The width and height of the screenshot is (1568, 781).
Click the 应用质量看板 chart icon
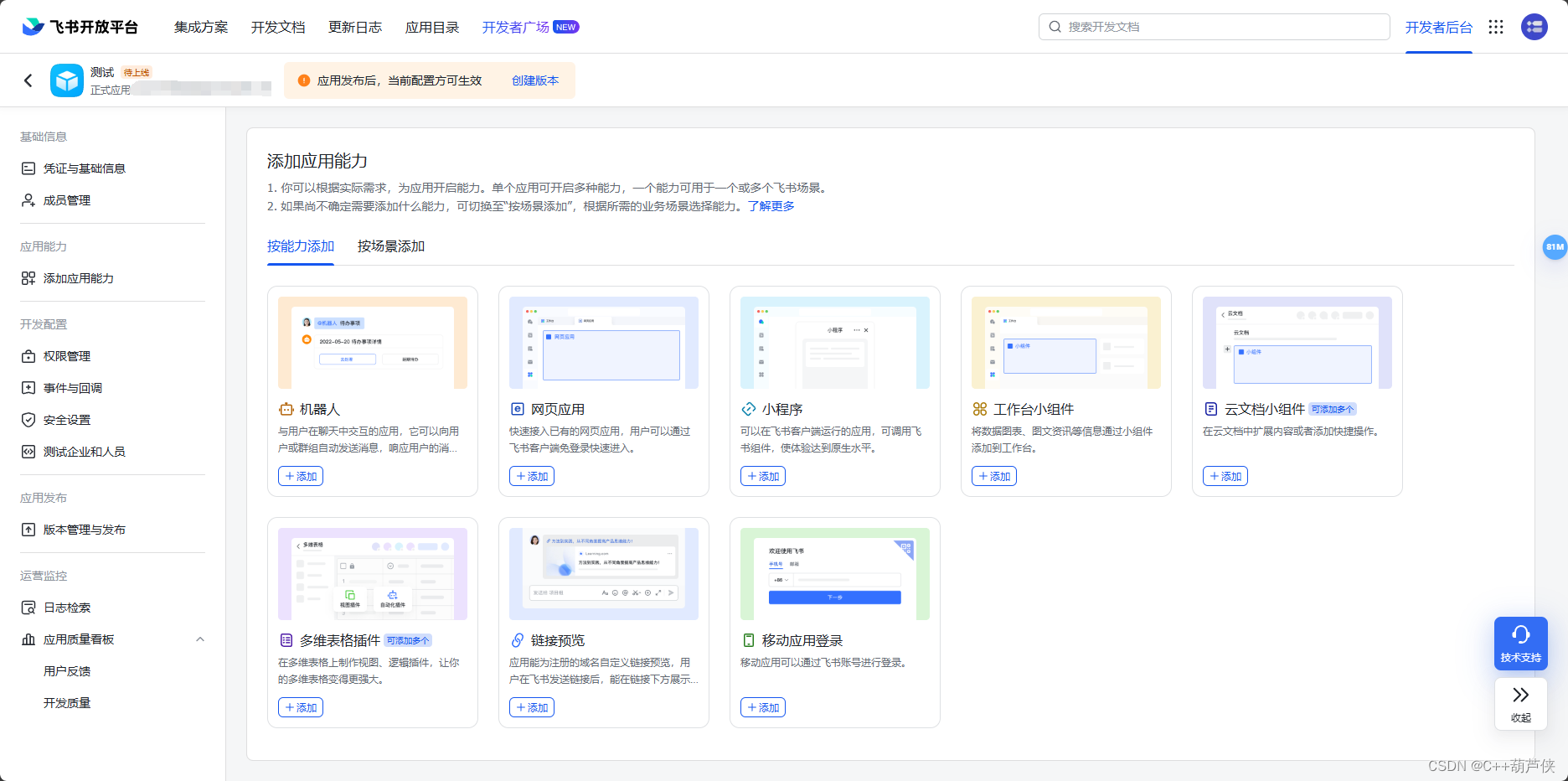(28, 639)
